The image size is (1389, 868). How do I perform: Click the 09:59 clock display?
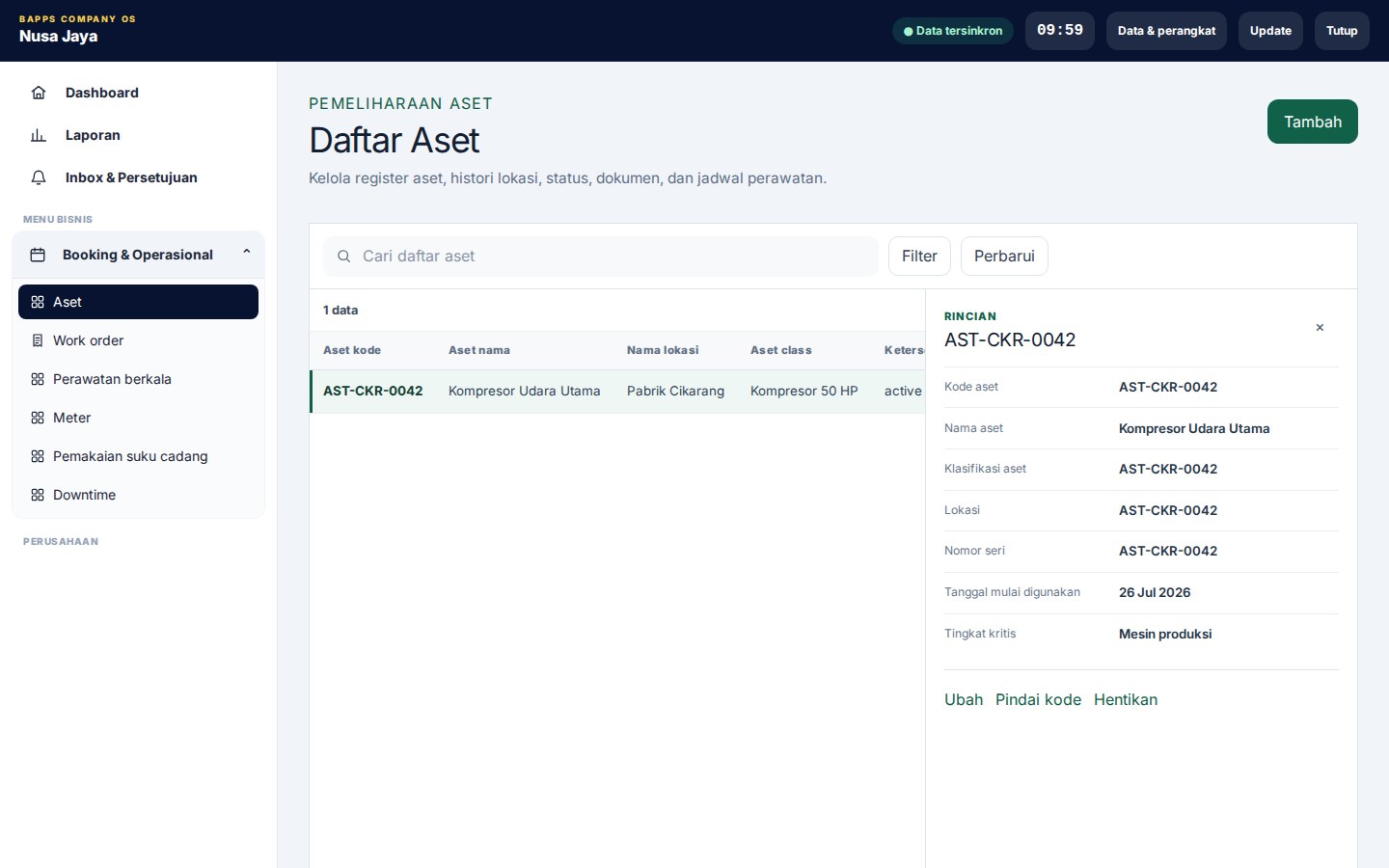coord(1060,31)
